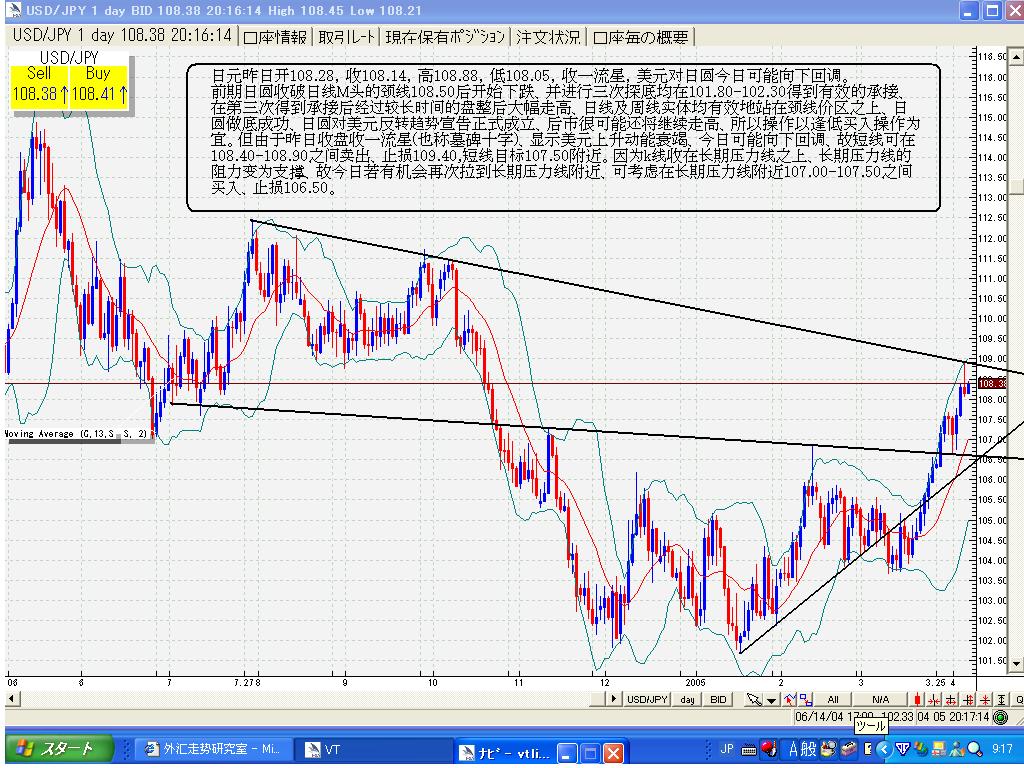Select the pointer cursor tool in chart toolbar
The height and width of the screenshot is (768, 1024).
point(754,699)
